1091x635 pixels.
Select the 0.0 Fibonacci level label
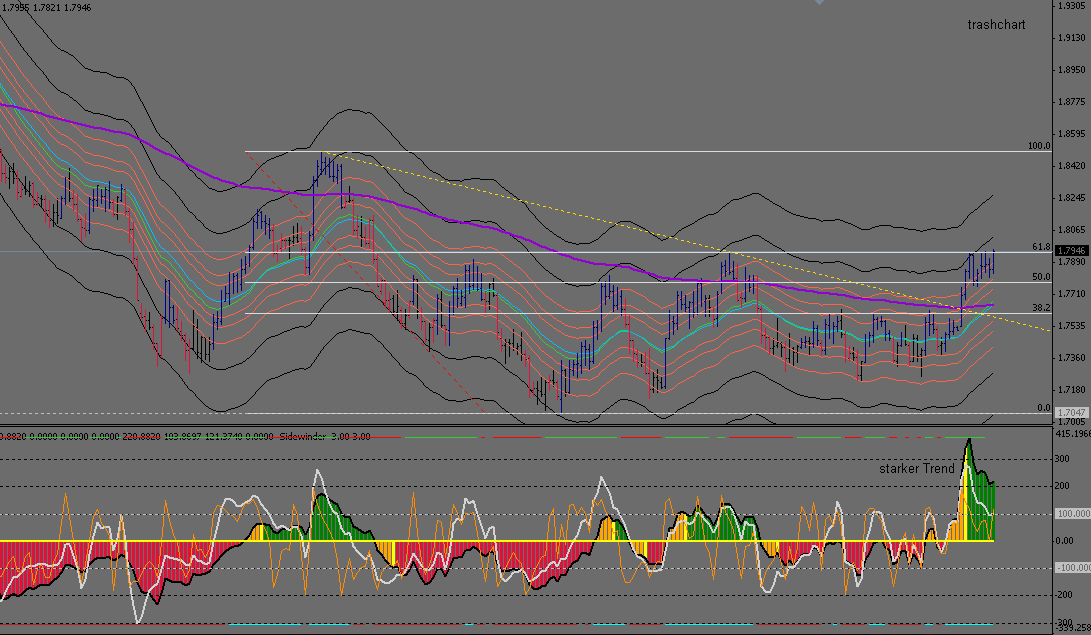tap(1043, 408)
